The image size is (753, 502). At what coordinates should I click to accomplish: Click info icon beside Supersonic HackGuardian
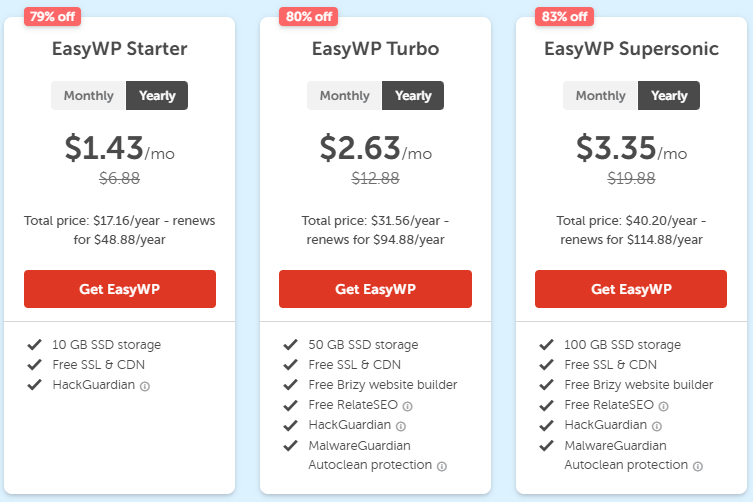pos(657,426)
